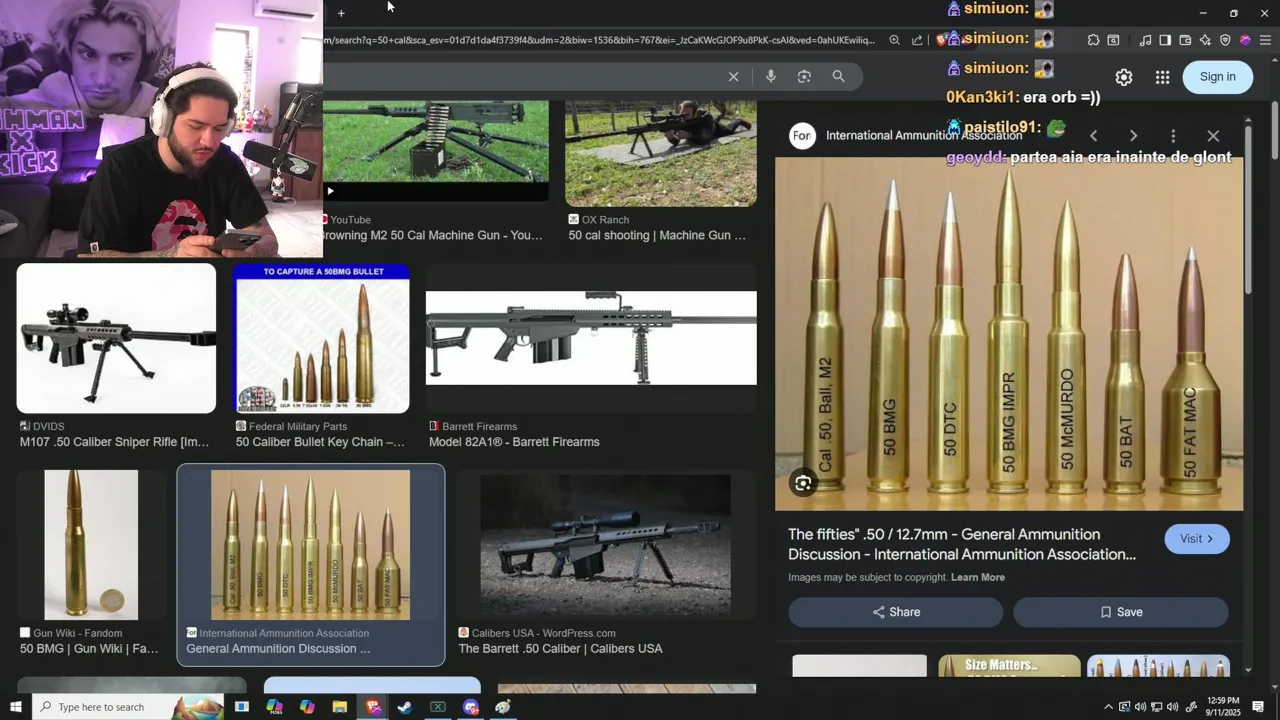
Task: Open the browser hamburger menu
Action: [x=1265, y=40]
